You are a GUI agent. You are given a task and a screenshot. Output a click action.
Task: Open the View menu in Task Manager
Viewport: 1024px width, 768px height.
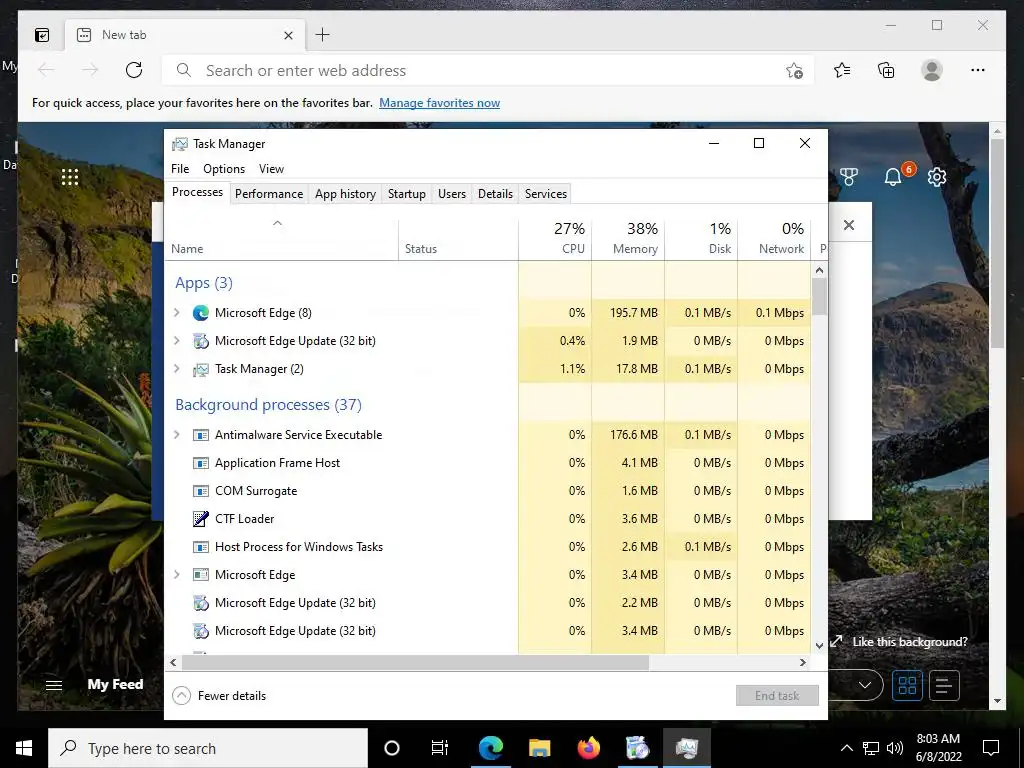click(271, 168)
